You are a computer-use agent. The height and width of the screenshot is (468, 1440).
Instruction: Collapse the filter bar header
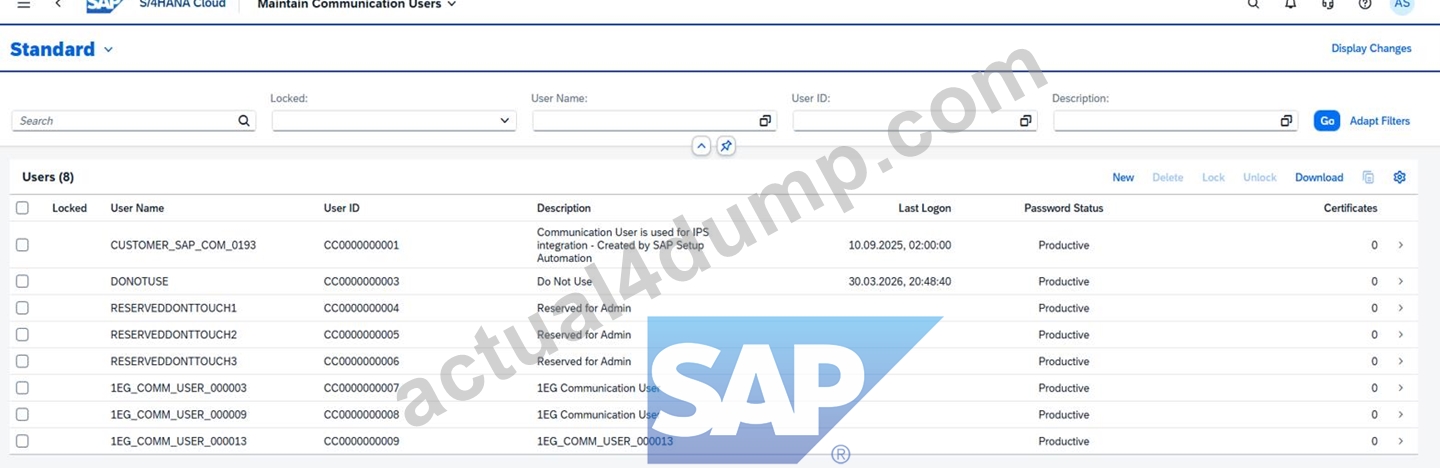point(702,146)
